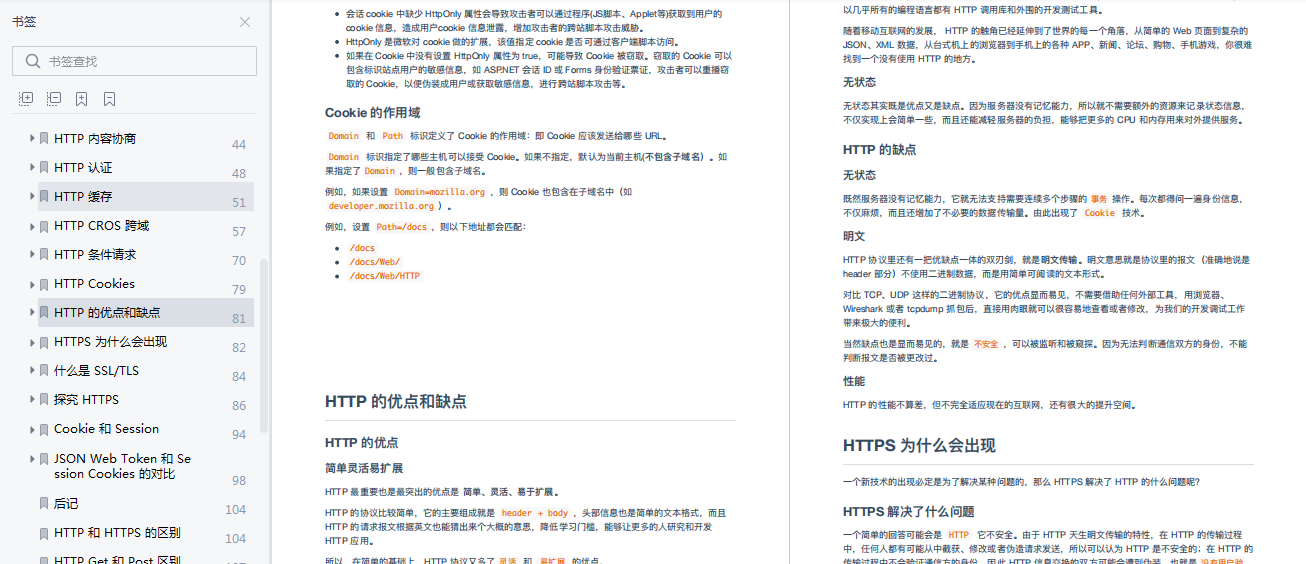Click bookmark icon beside HTTP Cookies
1306x564 pixels.
[44, 283]
